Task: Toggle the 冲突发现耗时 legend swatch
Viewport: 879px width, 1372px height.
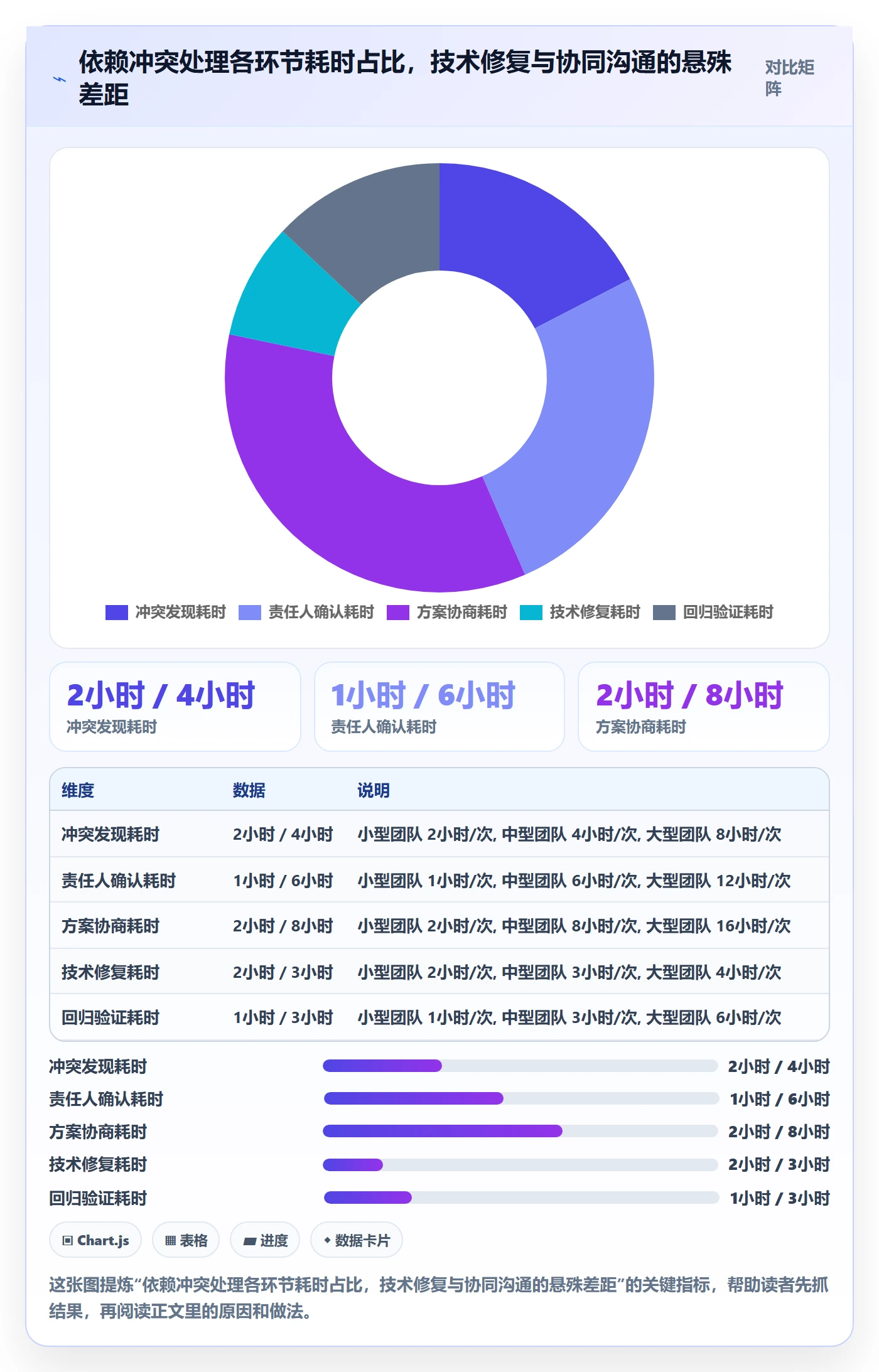Action: [117, 613]
